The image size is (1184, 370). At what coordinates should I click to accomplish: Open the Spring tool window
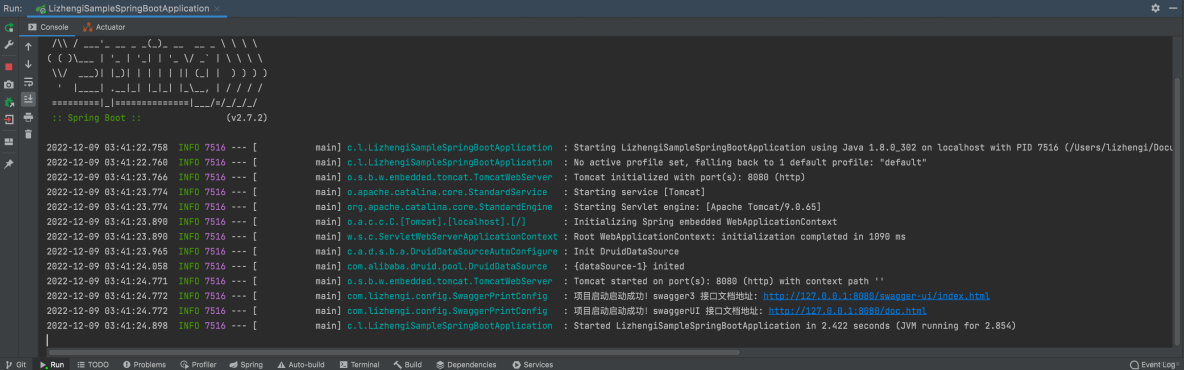(245, 364)
